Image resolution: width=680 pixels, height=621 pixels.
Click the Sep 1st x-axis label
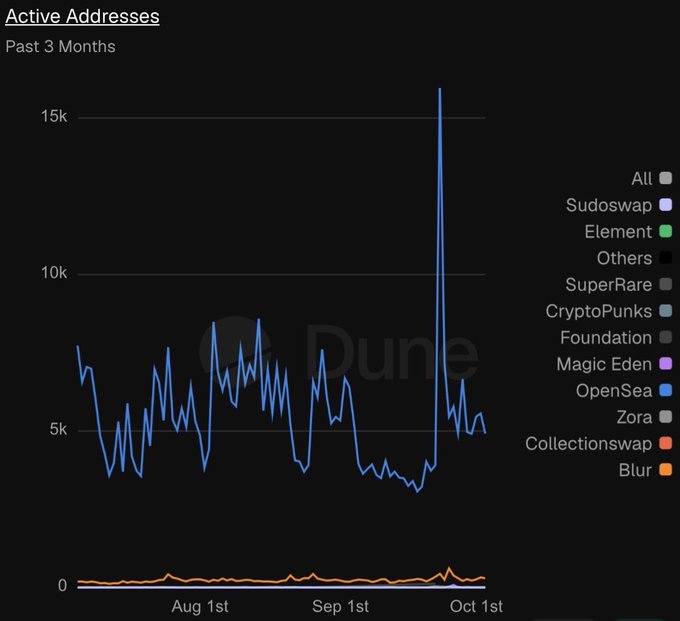point(340,606)
